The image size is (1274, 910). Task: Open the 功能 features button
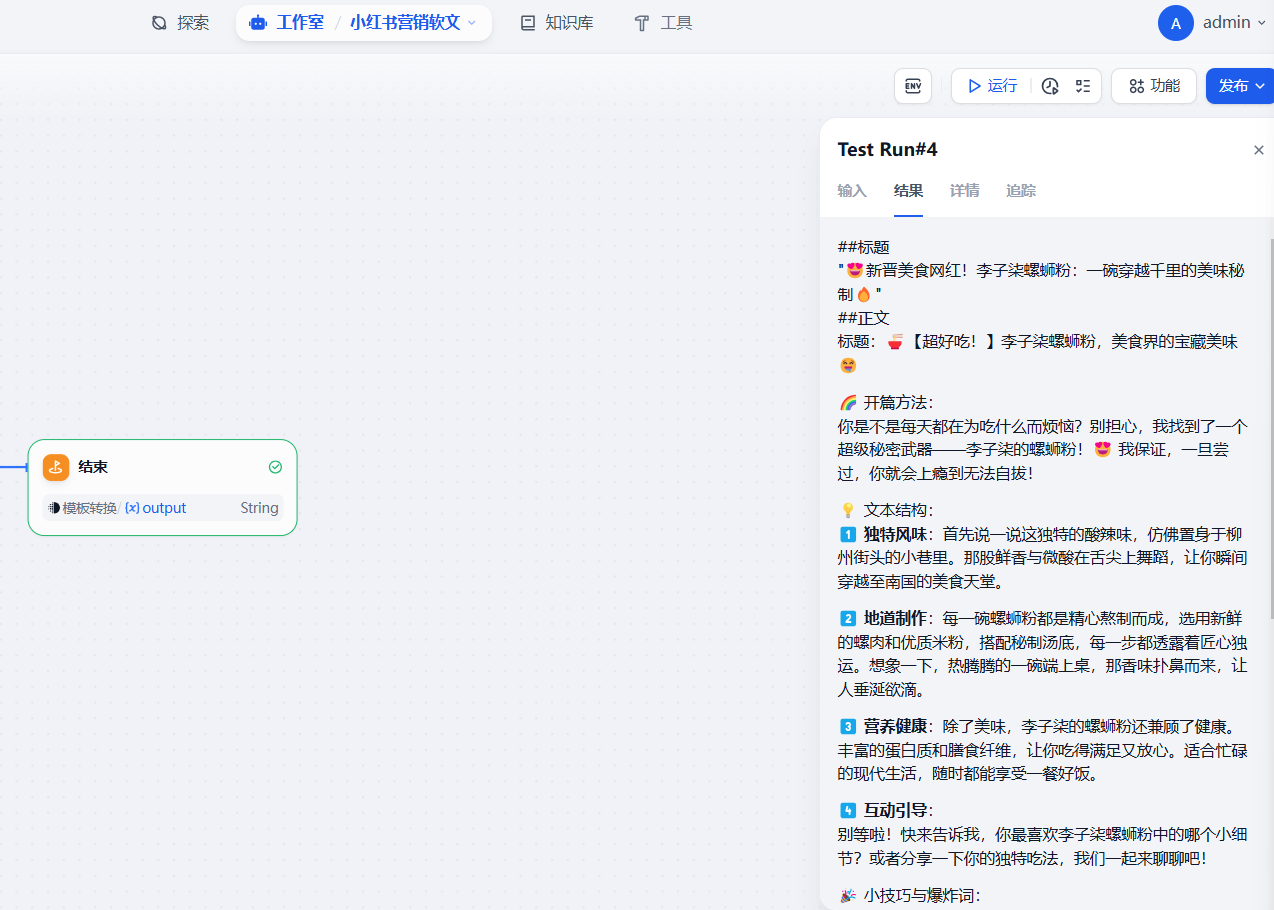click(1153, 86)
